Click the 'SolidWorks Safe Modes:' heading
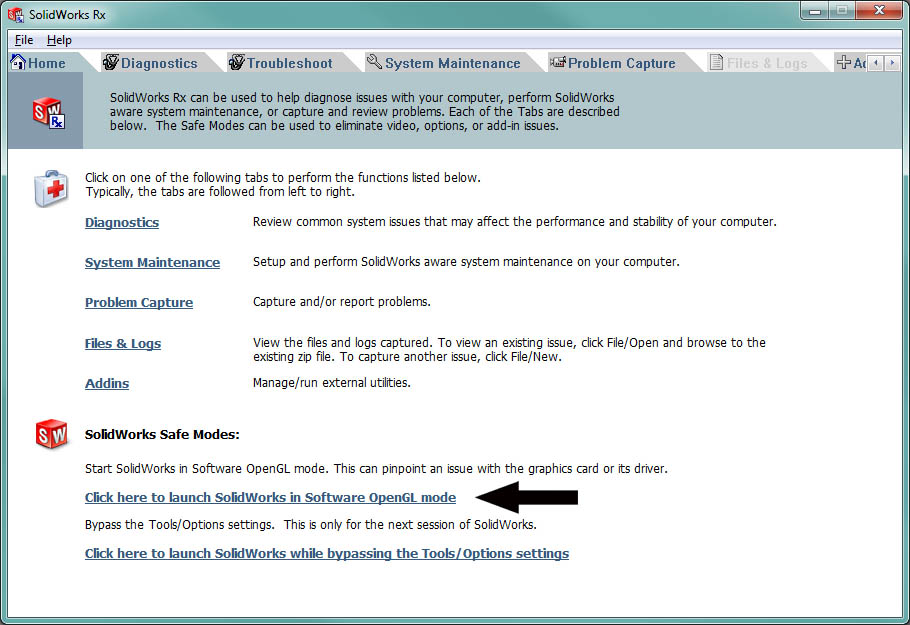This screenshot has height=625, width=910. (162, 435)
